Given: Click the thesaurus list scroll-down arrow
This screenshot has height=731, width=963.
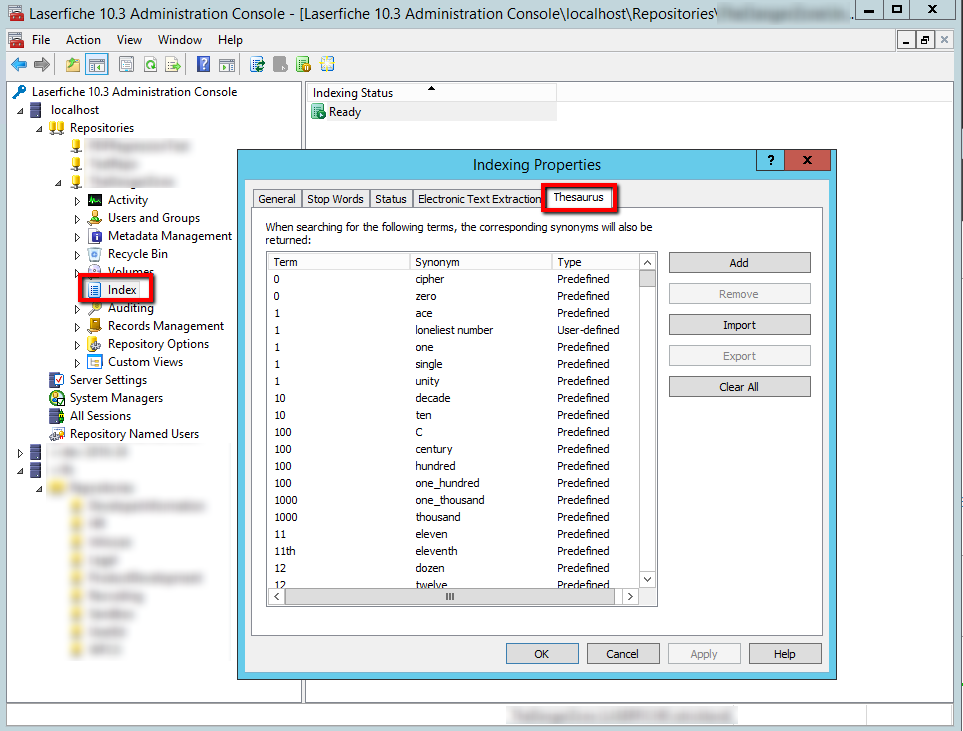Looking at the screenshot, I should tap(647, 579).
